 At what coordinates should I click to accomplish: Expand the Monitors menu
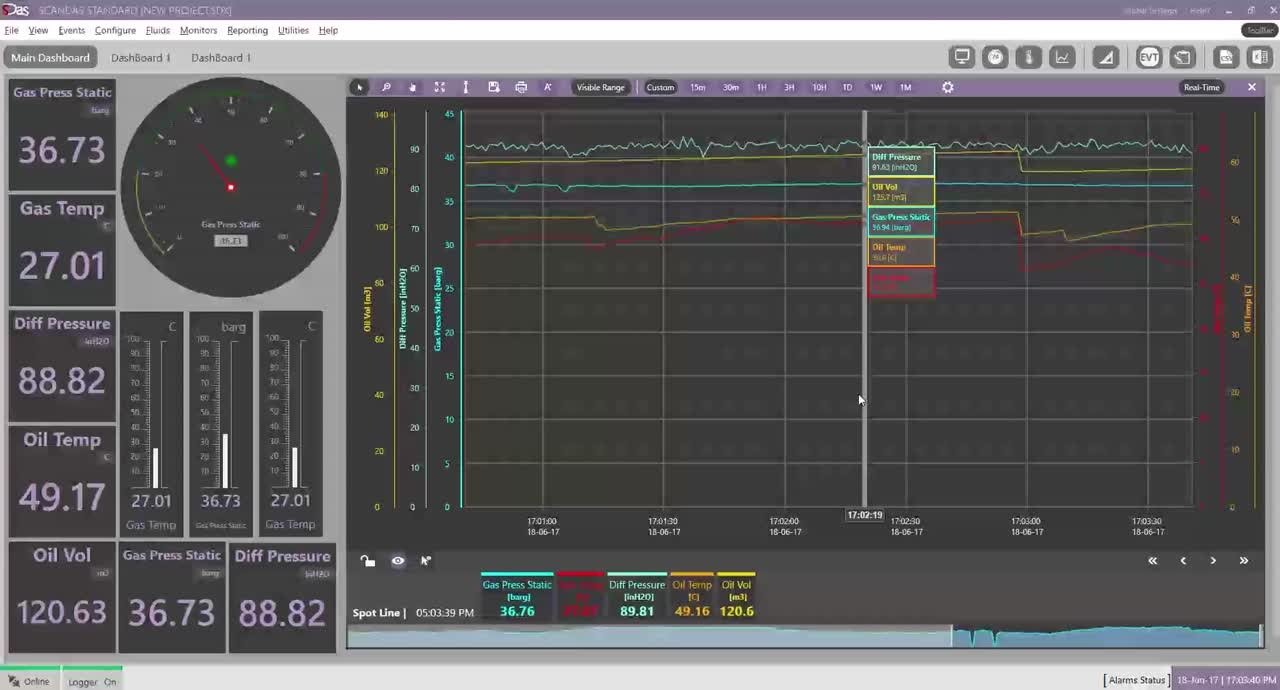pyautogui.click(x=198, y=31)
